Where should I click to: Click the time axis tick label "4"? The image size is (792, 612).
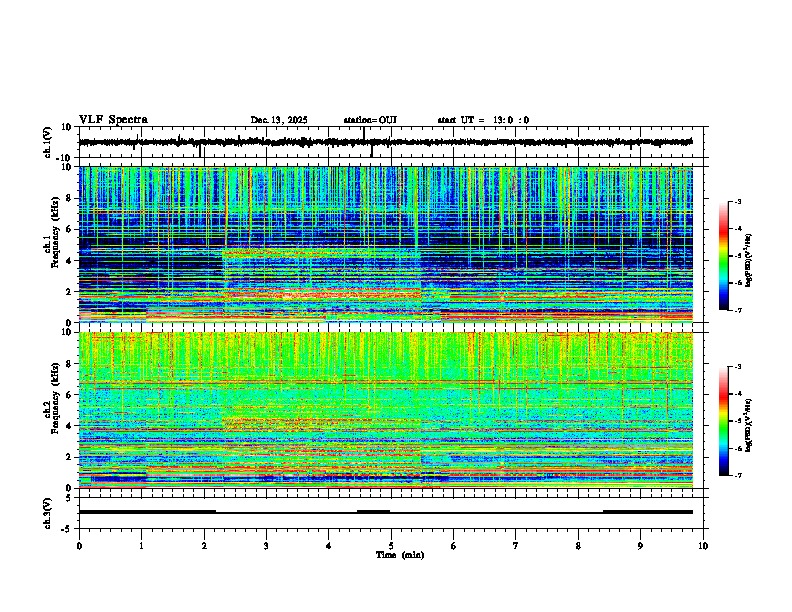[329, 545]
